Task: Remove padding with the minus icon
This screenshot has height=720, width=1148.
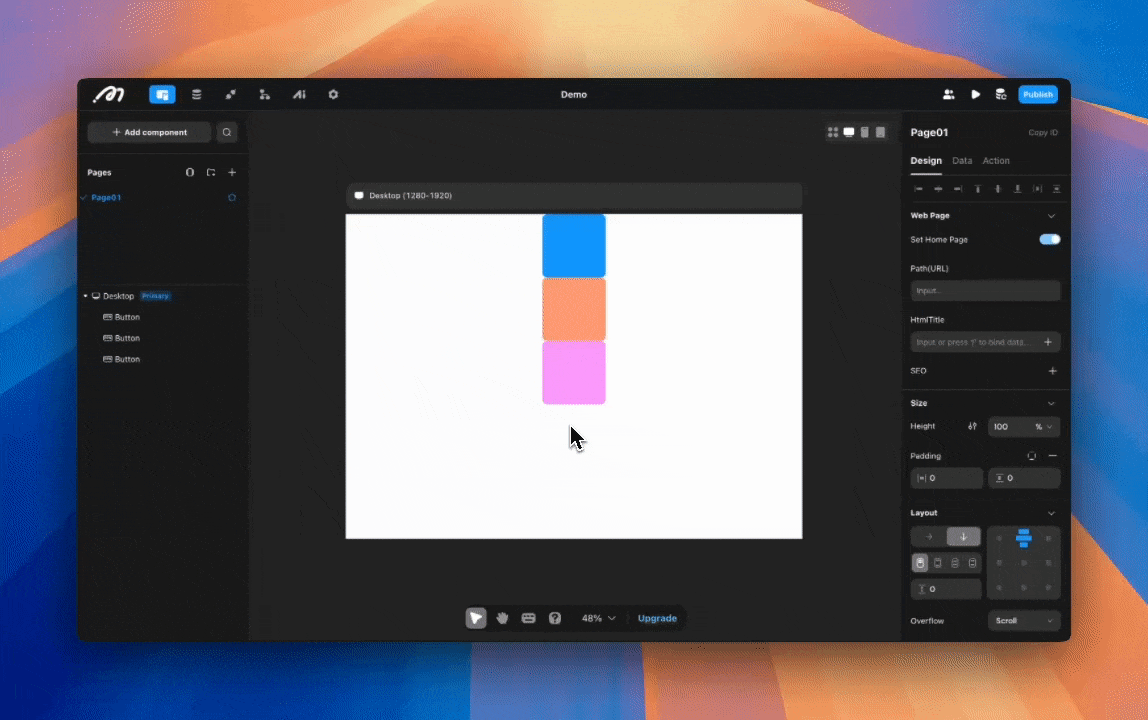Action: click(x=1053, y=456)
